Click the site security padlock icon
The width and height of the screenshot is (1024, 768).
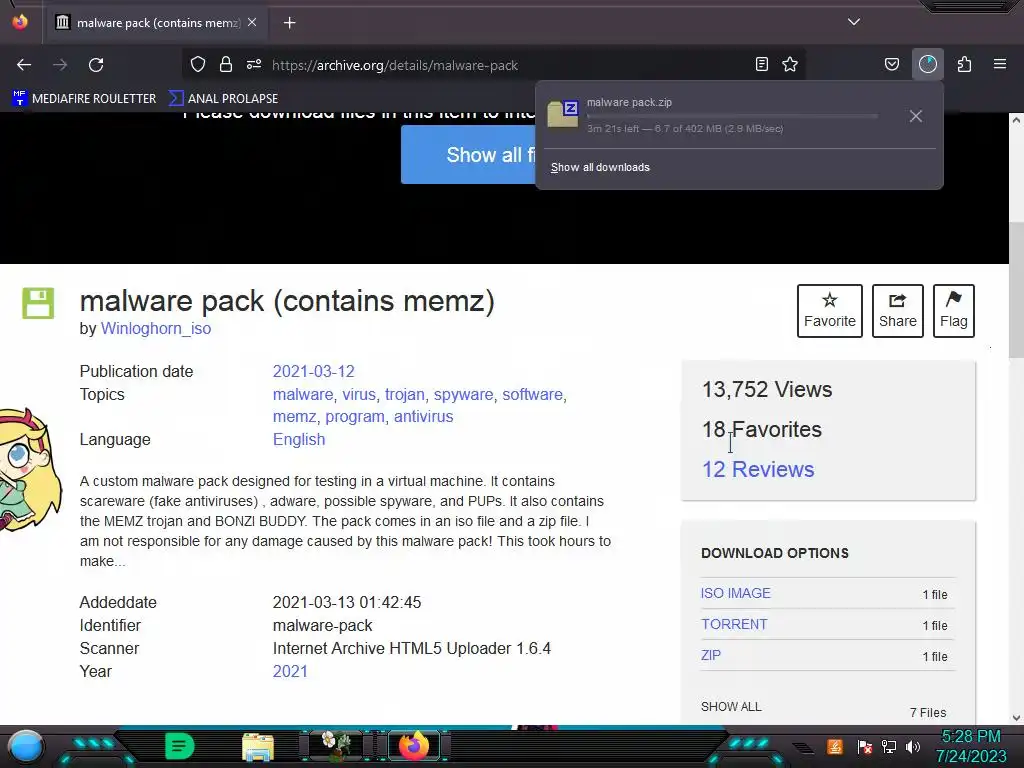[226, 64]
